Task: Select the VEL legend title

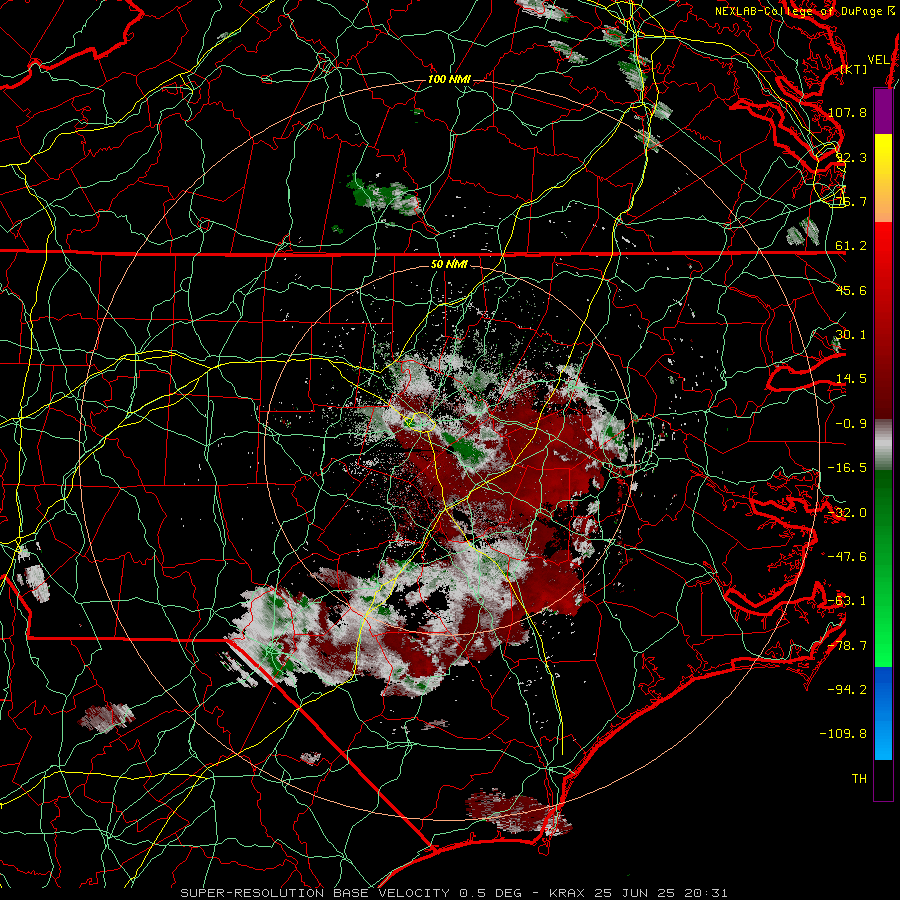Action: pos(878,60)
